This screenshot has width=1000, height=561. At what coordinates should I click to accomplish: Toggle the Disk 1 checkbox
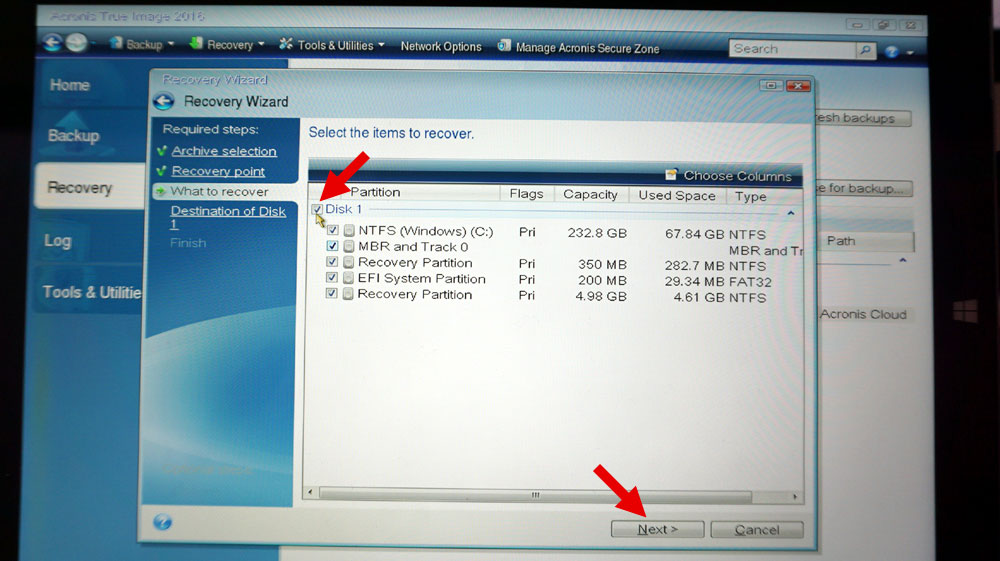coord(318,209)
